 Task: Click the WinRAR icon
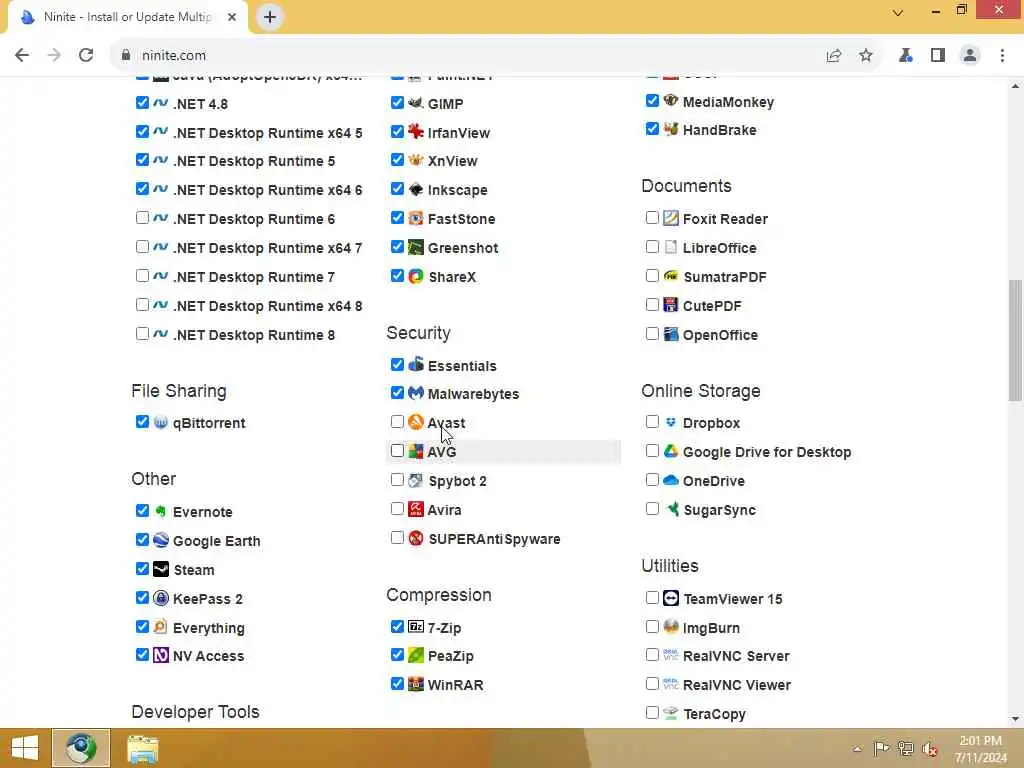(416, 684)
